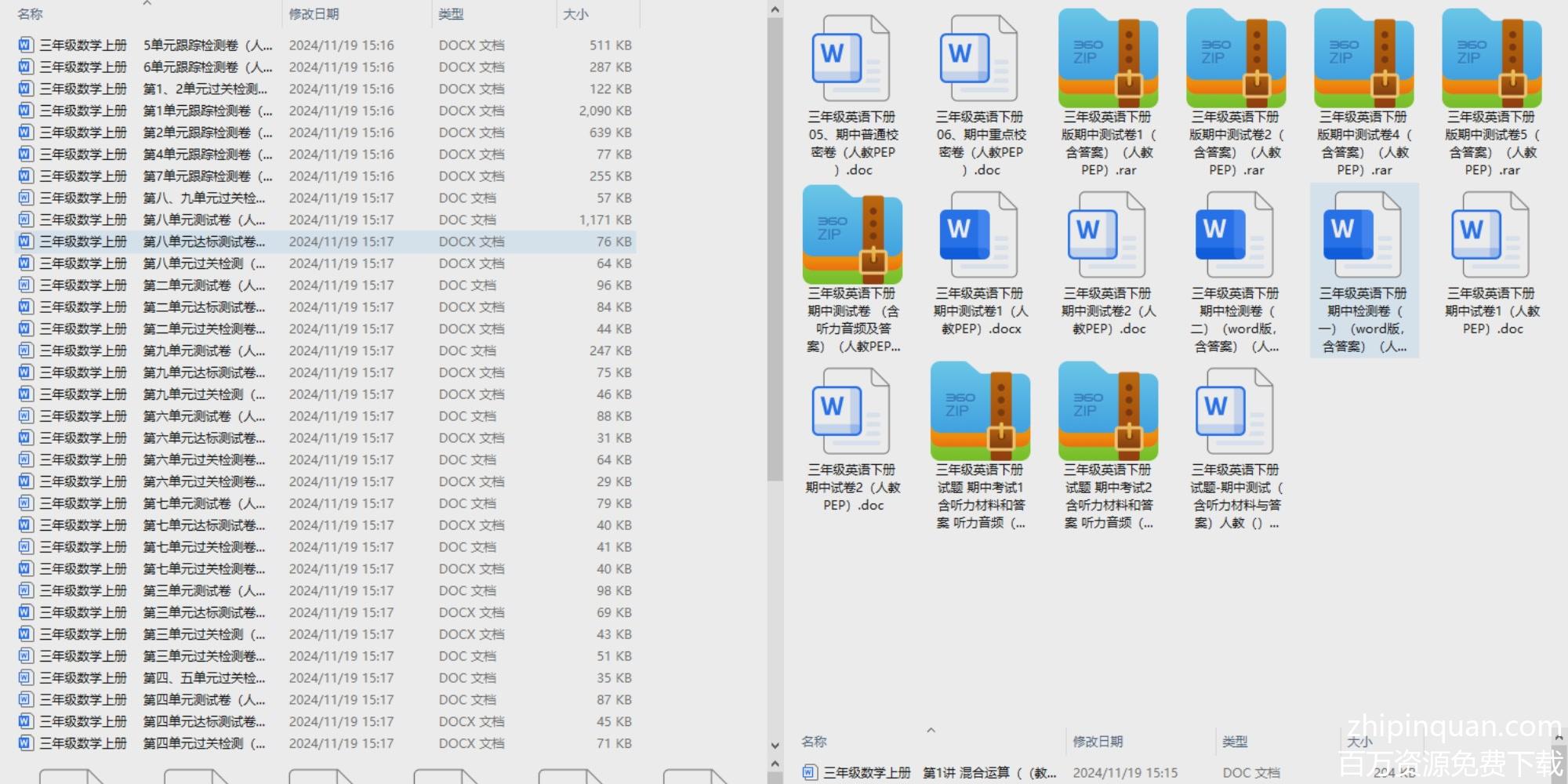Open the 06、期中重点校密卷 .doc file icon

point(979,60)
